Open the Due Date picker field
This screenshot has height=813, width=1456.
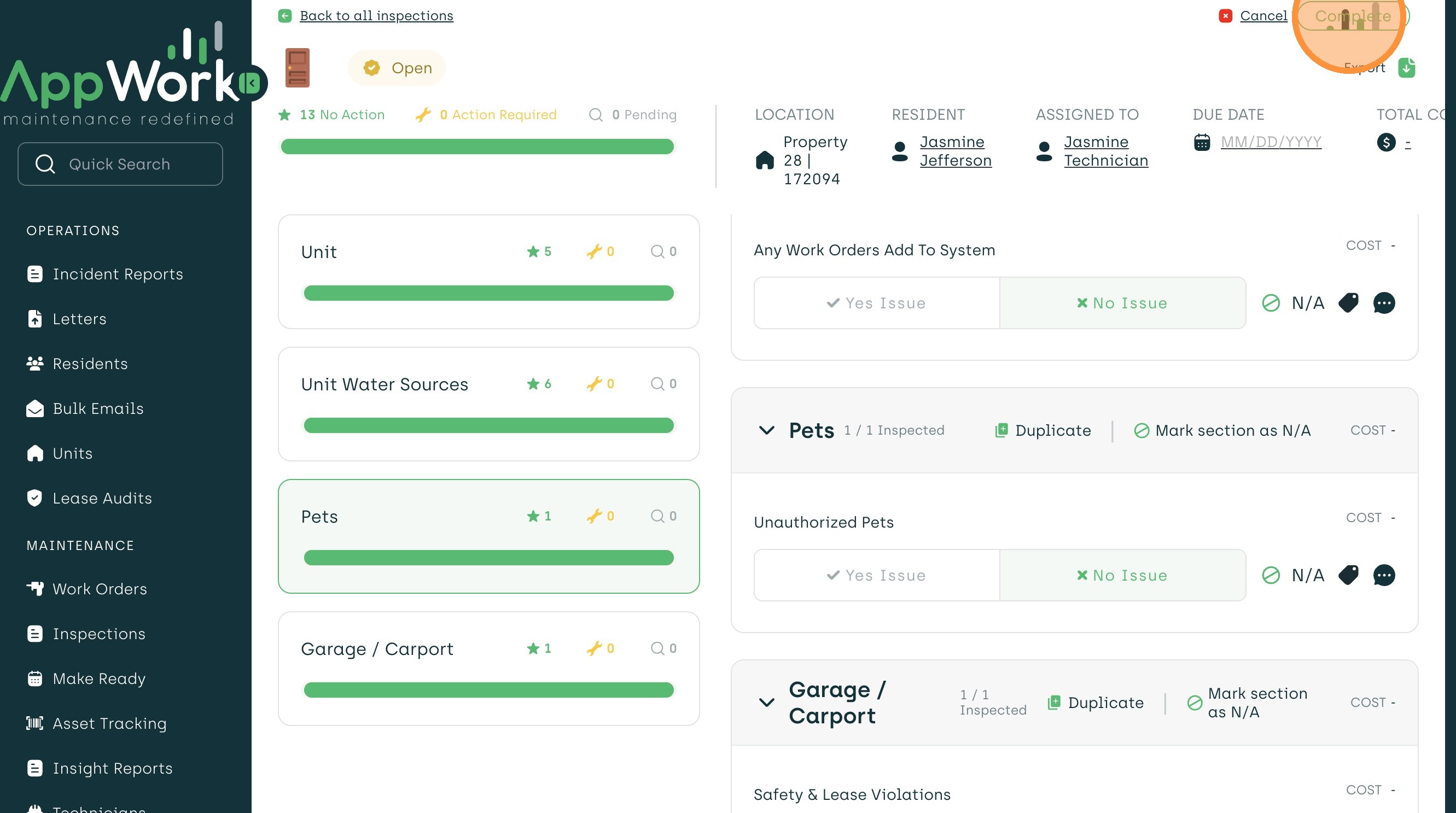point(1270,142)
